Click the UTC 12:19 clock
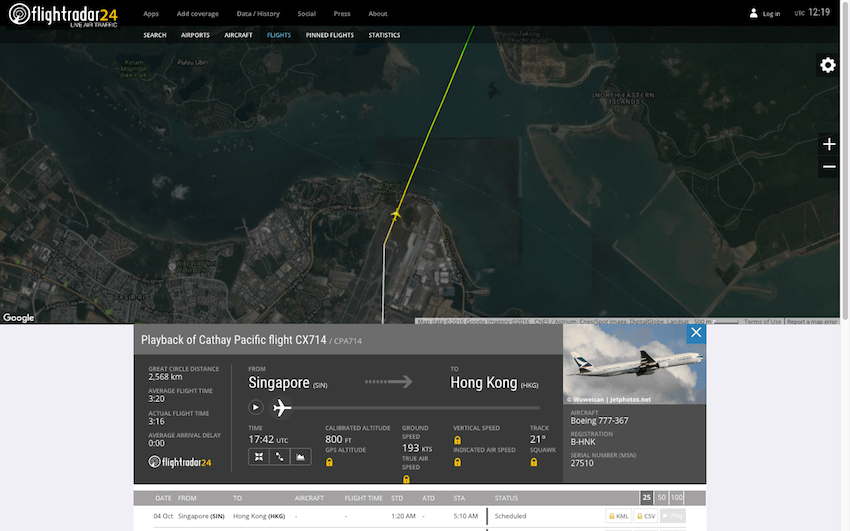850x531 pixels. point(812,12)
